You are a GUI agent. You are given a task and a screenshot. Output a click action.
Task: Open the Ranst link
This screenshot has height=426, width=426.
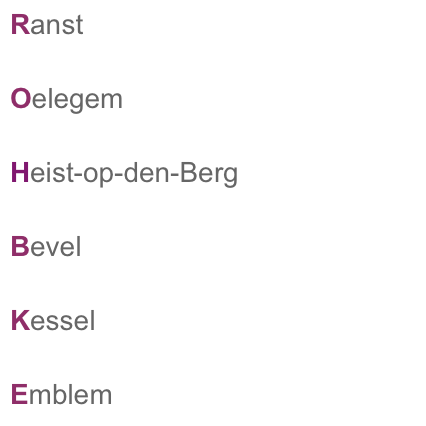point(47,24)
